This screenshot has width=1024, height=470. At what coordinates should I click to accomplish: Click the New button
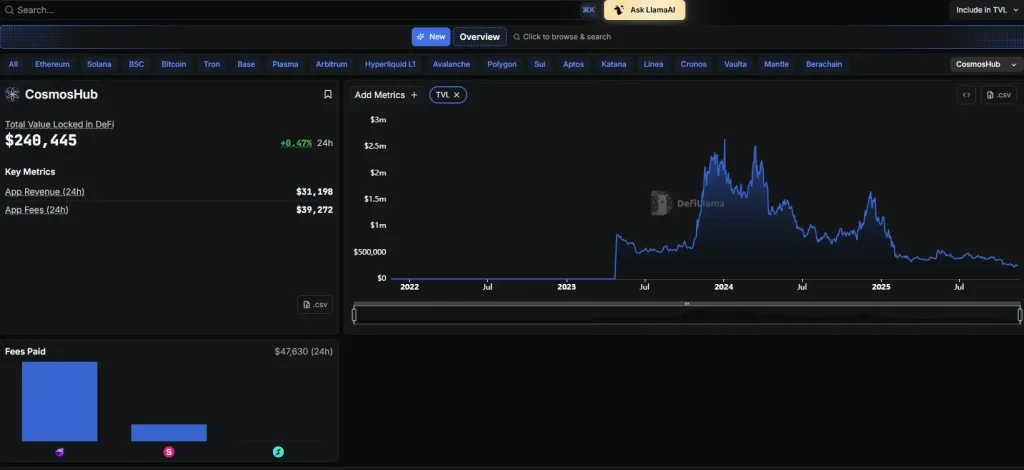point(431,37)
